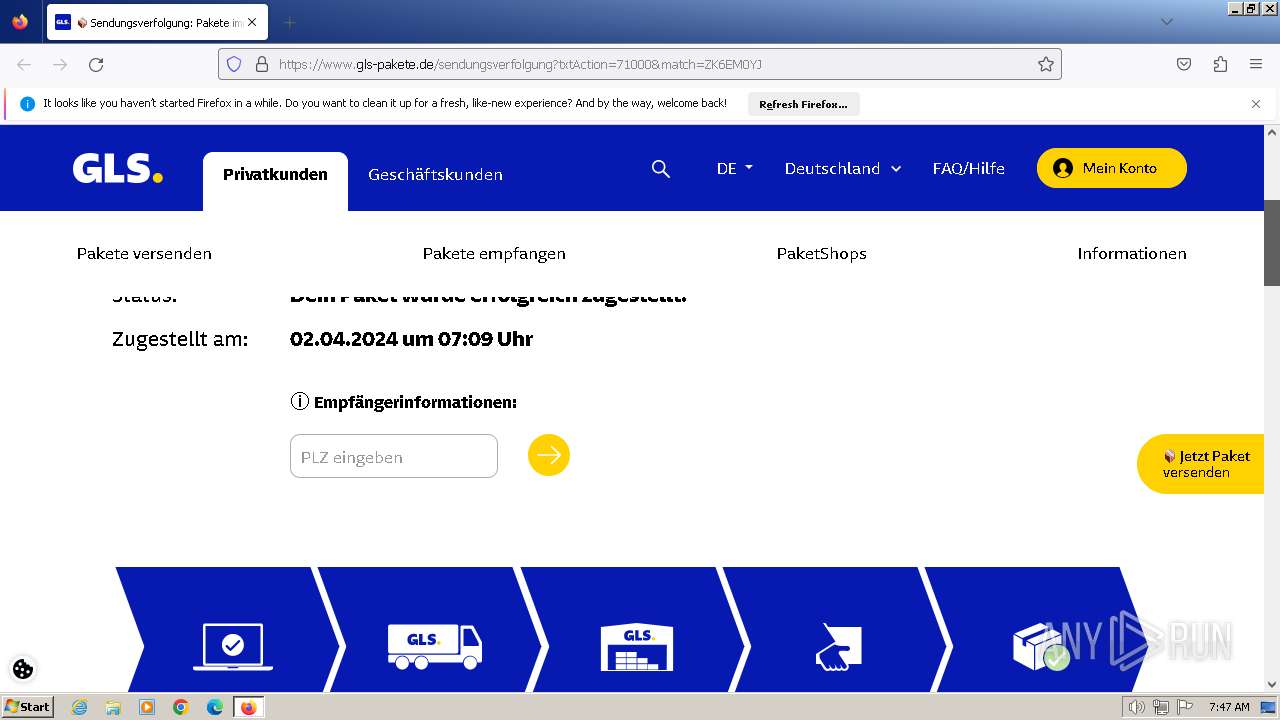Open PaketShops menu
The width and height of the screenshot is (1280, 720).
point(821,253)
